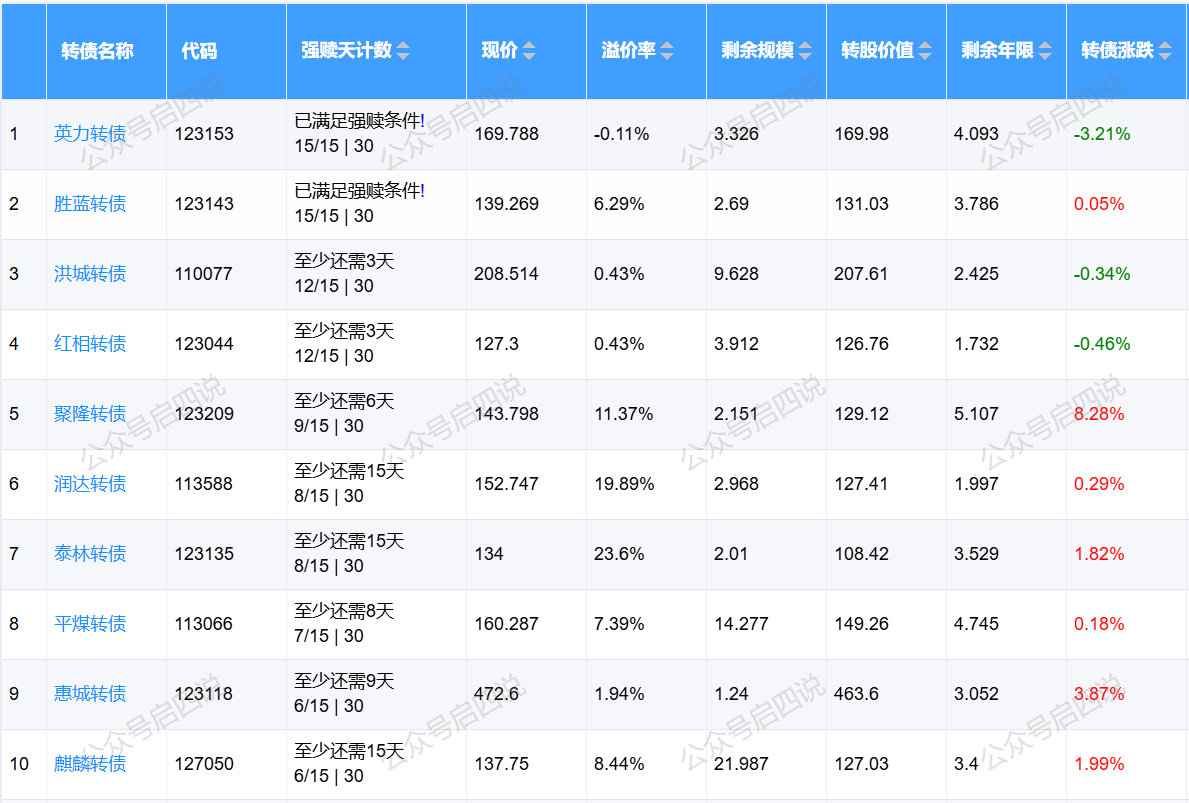This screenshot has width=1189, height=803.
Task: Open the 聚隆转债 details link
Action: (90, 414)
